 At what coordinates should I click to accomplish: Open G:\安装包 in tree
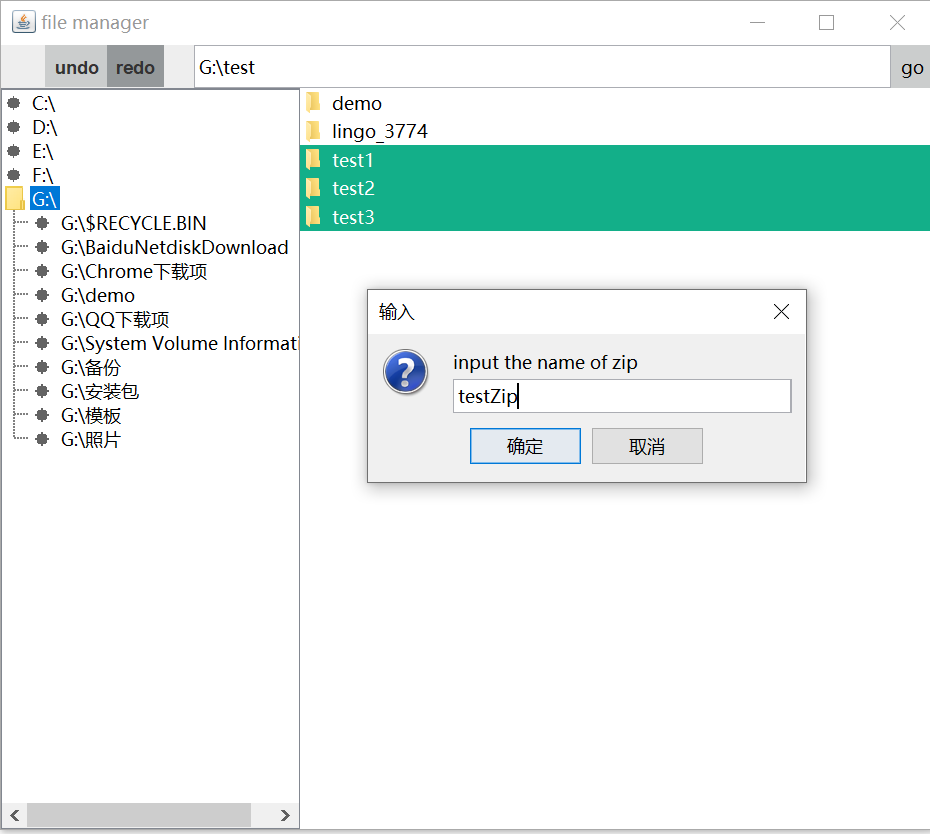pos(100,391)
